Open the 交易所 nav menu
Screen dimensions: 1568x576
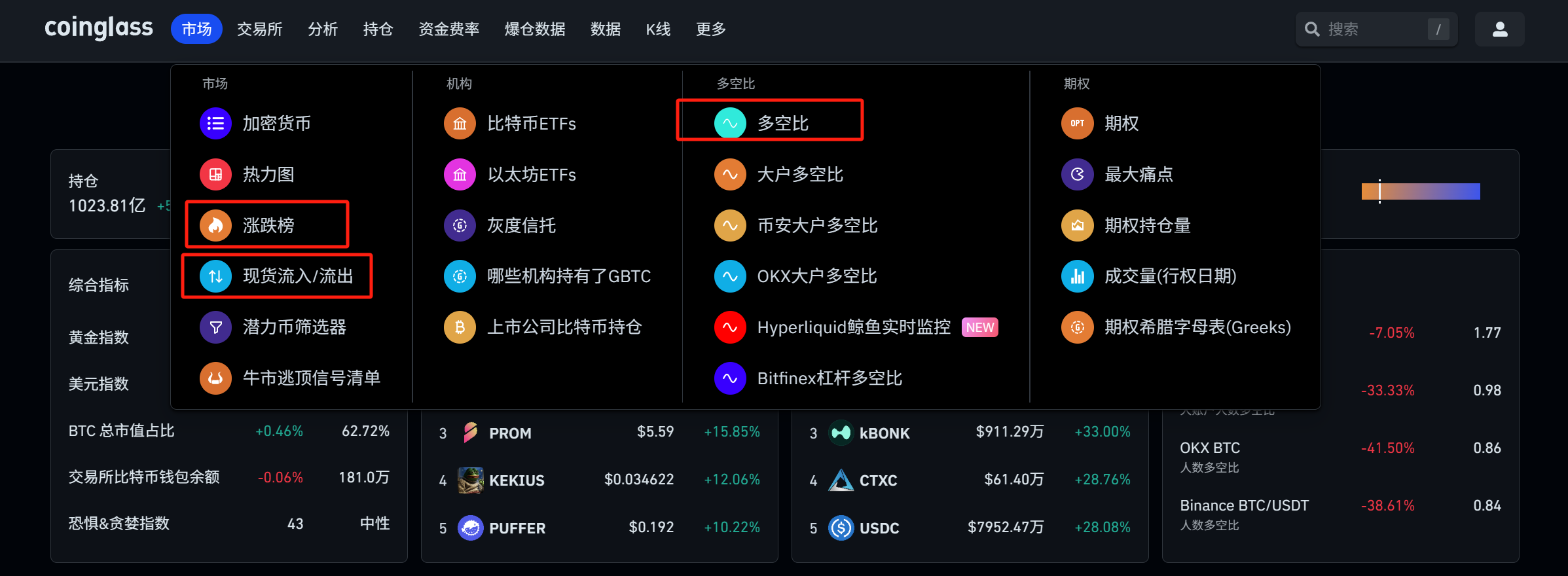click(259, 29)
